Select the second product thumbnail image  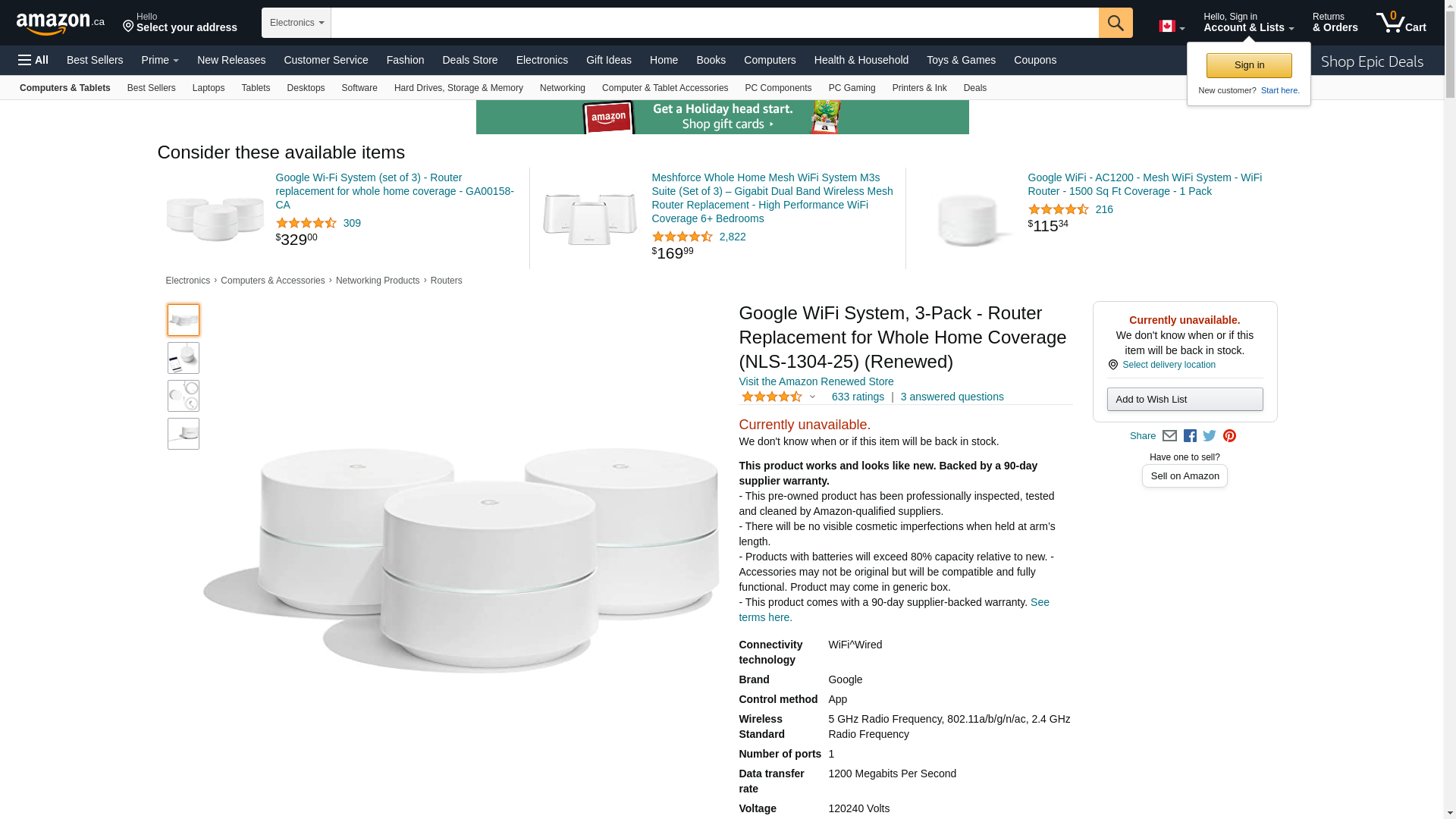tap(184, 358)
